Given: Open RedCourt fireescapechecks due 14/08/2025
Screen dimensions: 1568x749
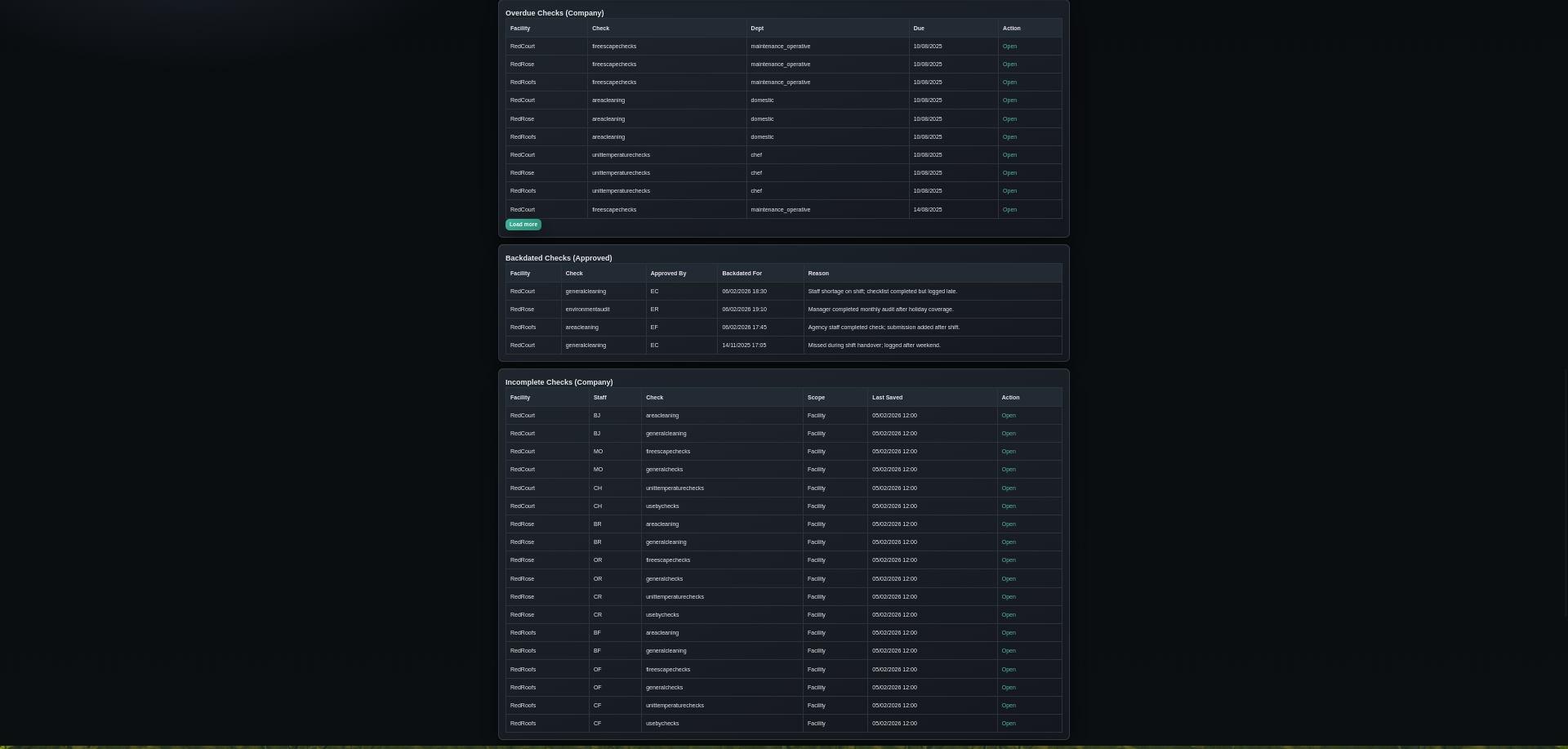Looking at the screenshot, I should tap(1009, 210).
